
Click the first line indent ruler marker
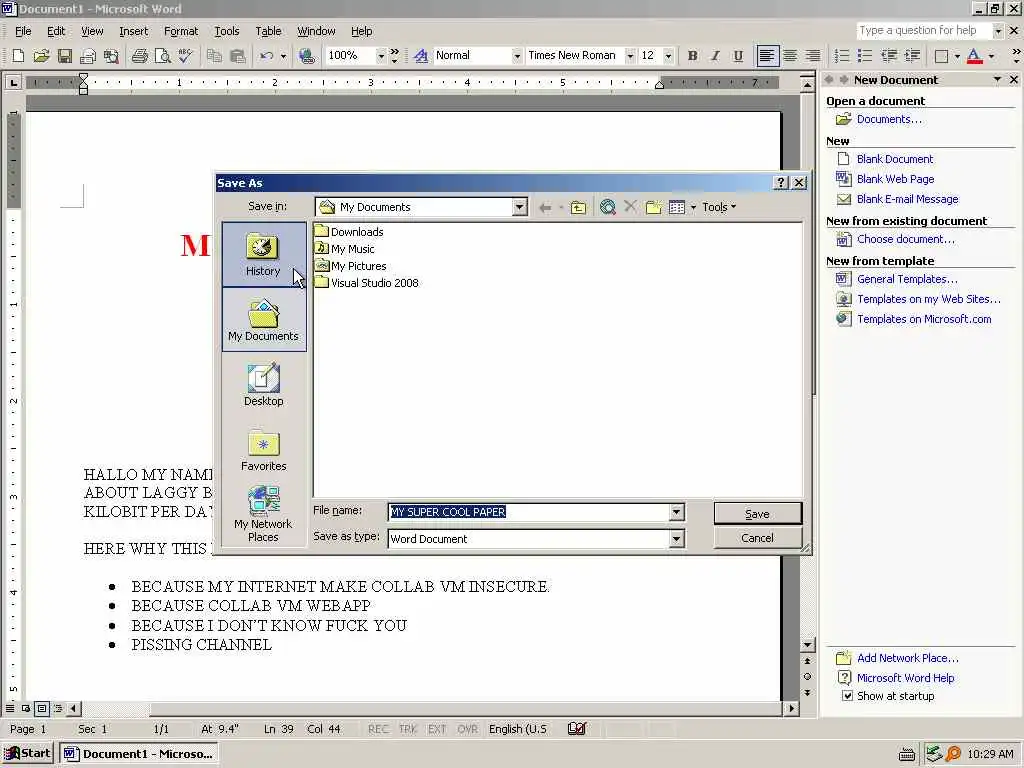tap(83, 78)
